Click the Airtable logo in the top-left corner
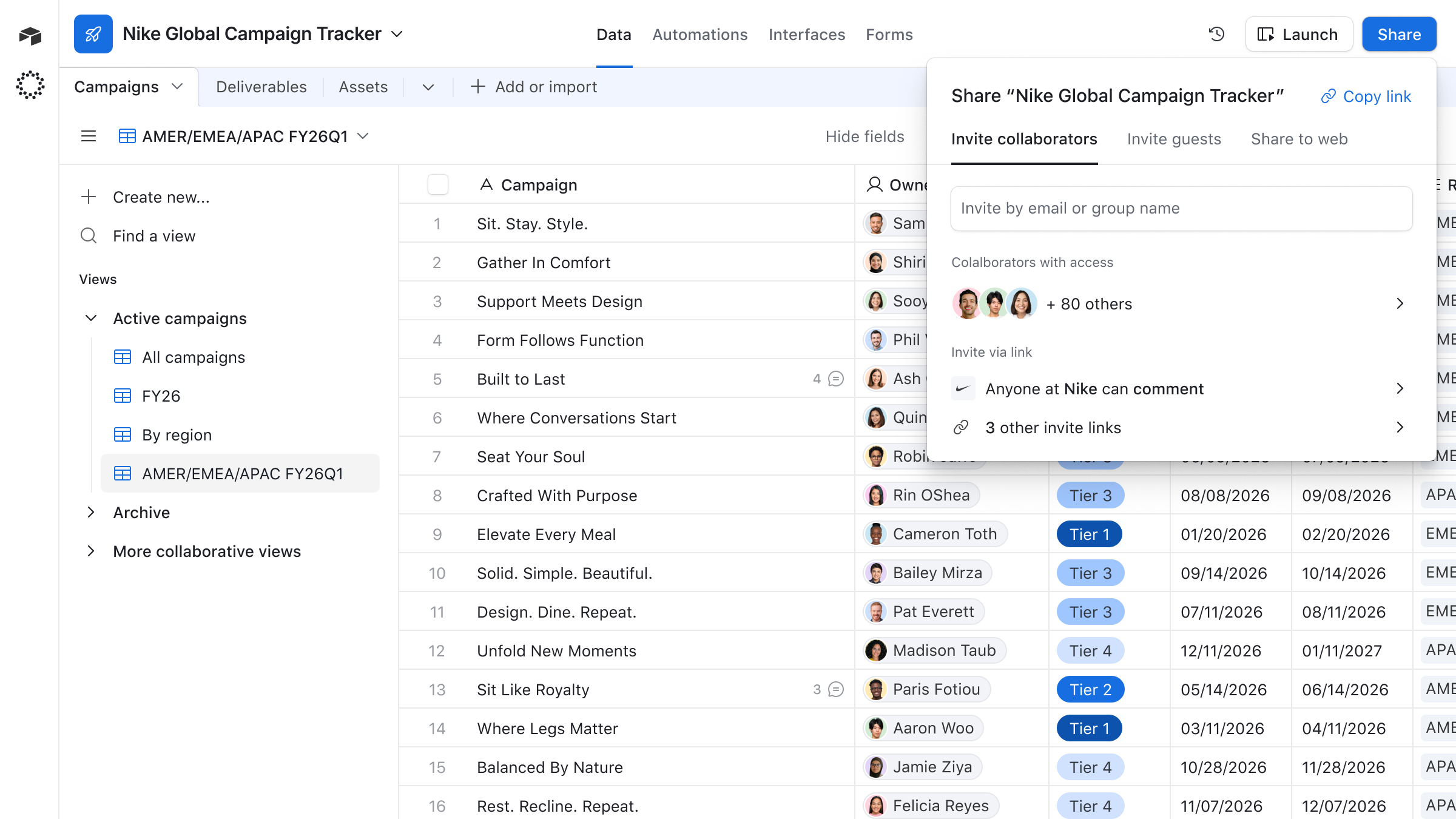 [30, 35]
